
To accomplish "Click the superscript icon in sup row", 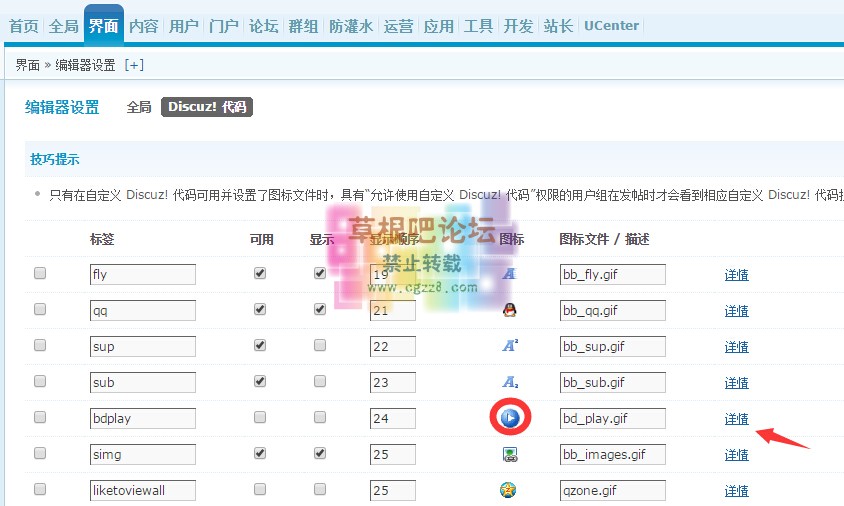I will [510, 346].
